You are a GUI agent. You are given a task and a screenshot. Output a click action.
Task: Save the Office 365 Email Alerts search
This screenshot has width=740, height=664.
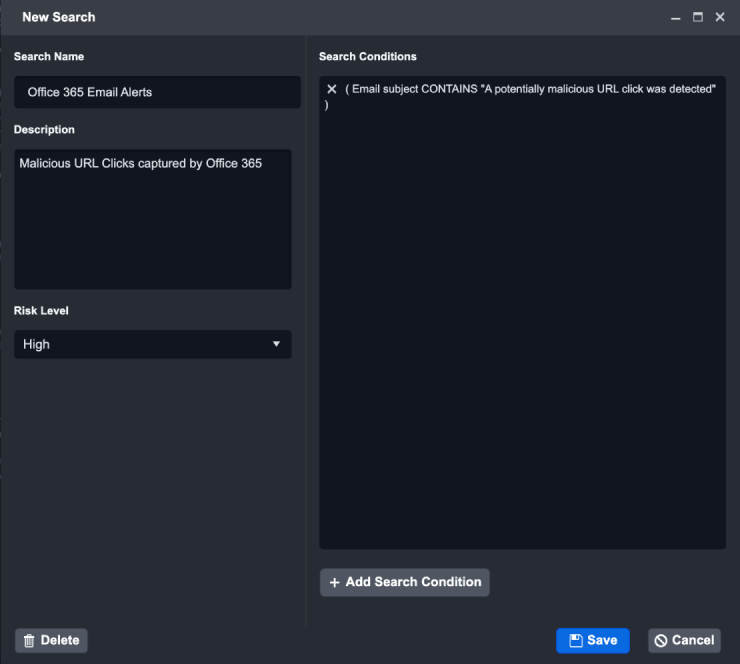pos(593,641)
